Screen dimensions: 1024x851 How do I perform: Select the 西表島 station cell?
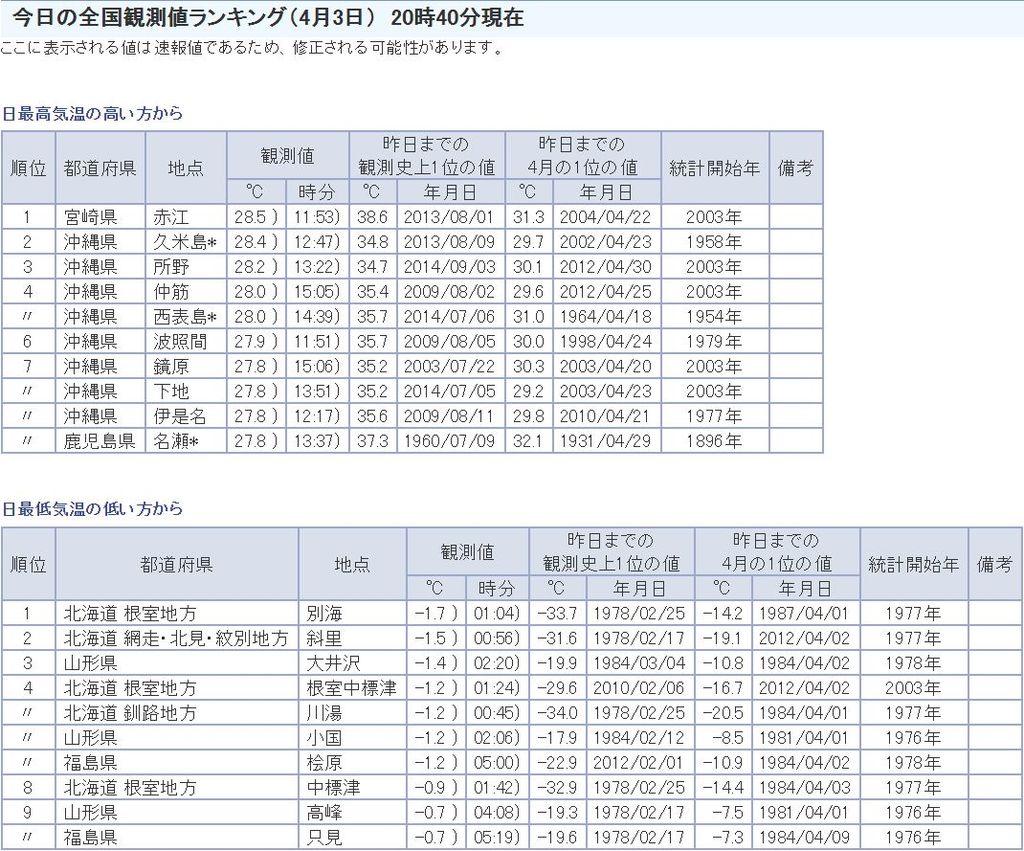point(184,317)
